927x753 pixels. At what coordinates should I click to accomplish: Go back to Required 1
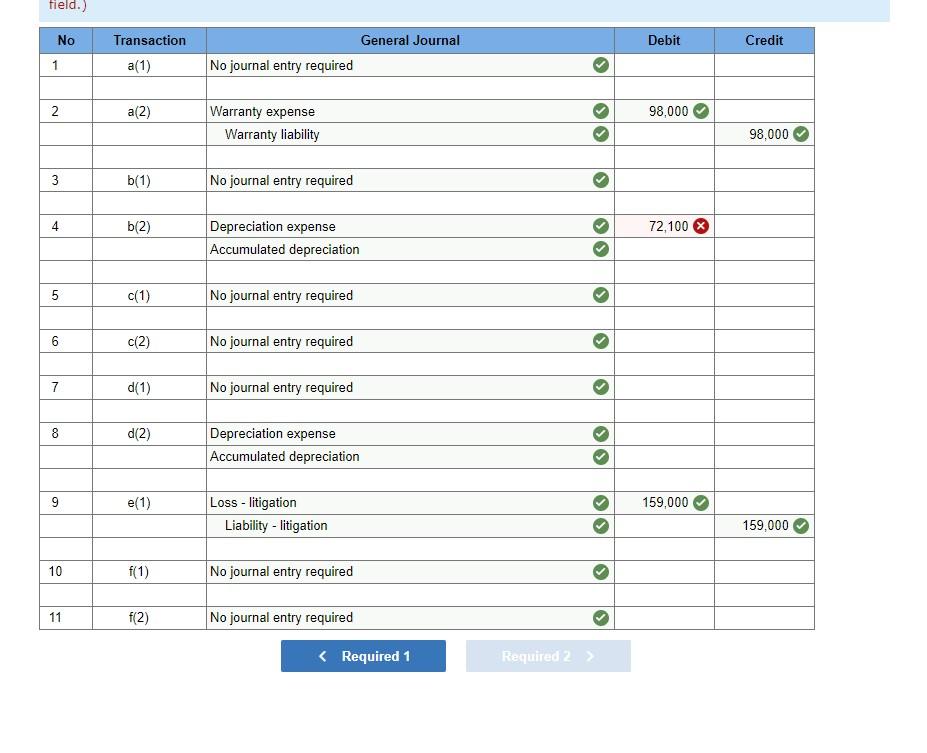[x=363, y=656]
